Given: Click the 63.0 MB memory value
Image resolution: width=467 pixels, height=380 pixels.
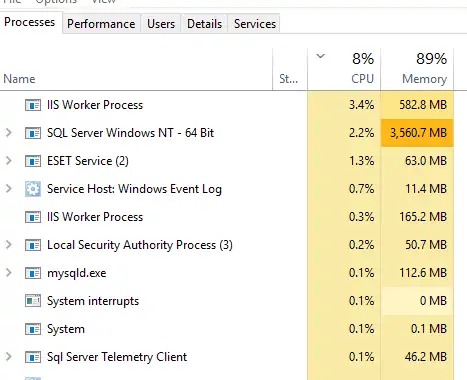Looking at the screenshot, I should tap(426, 161).
